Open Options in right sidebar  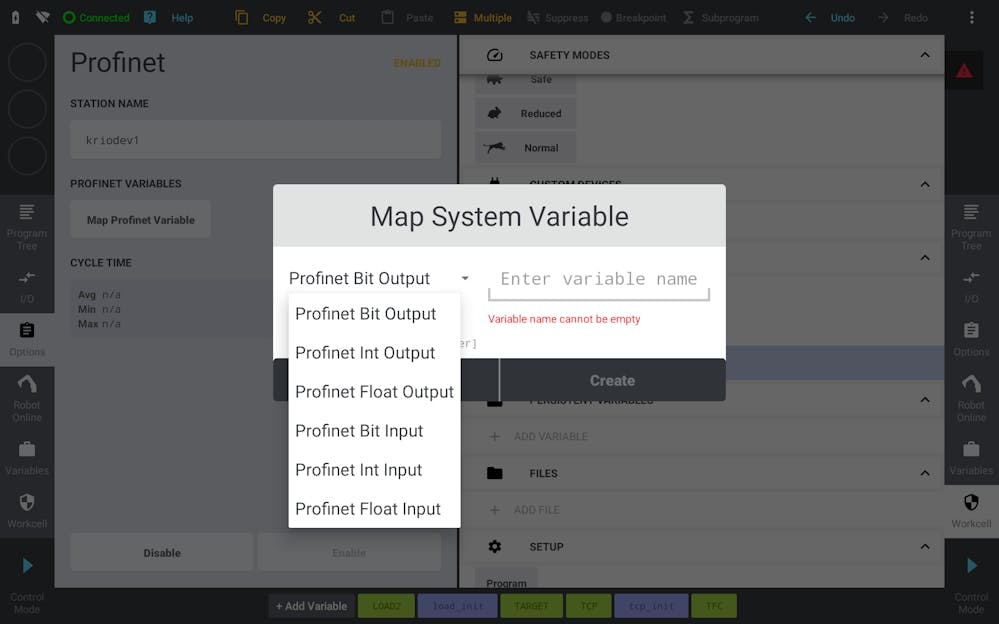[x=971, y=340]
